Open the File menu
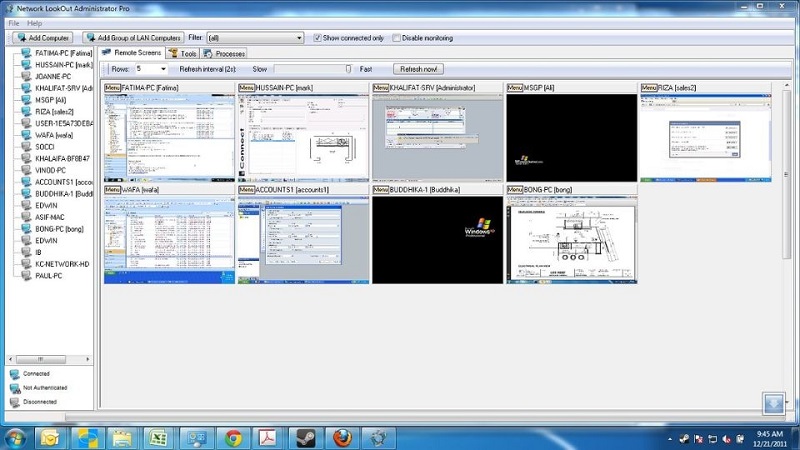The width and height of the screenshot is (800, 450). click(14, 22)
